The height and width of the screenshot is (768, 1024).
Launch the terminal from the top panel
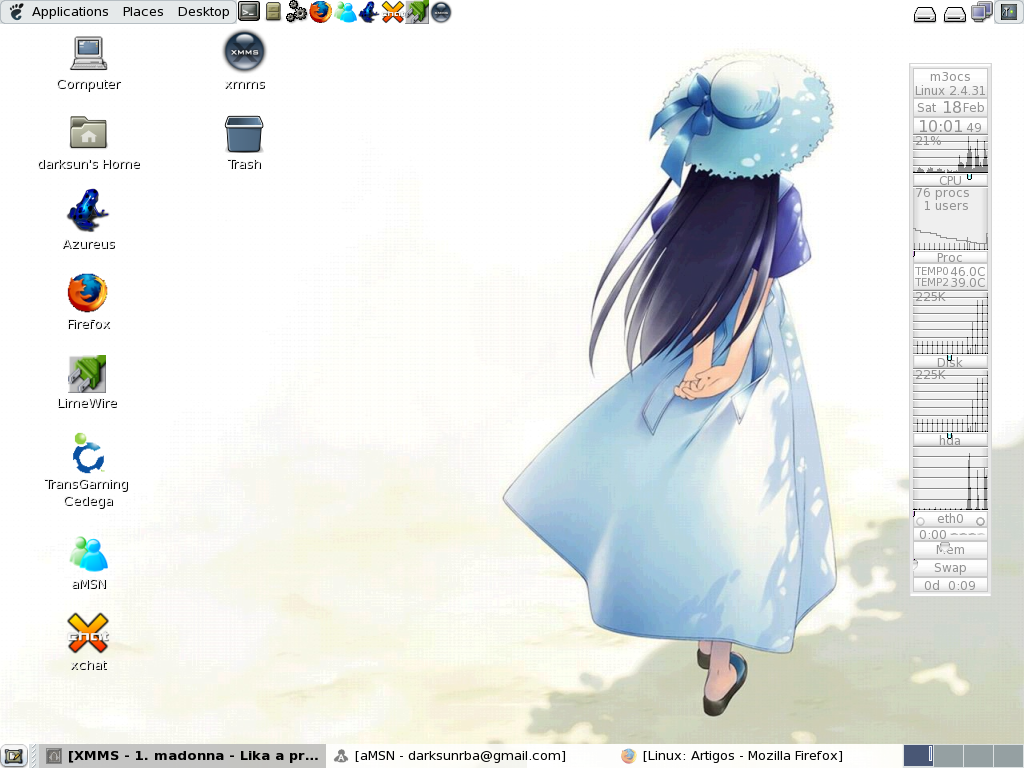(249, 11)
